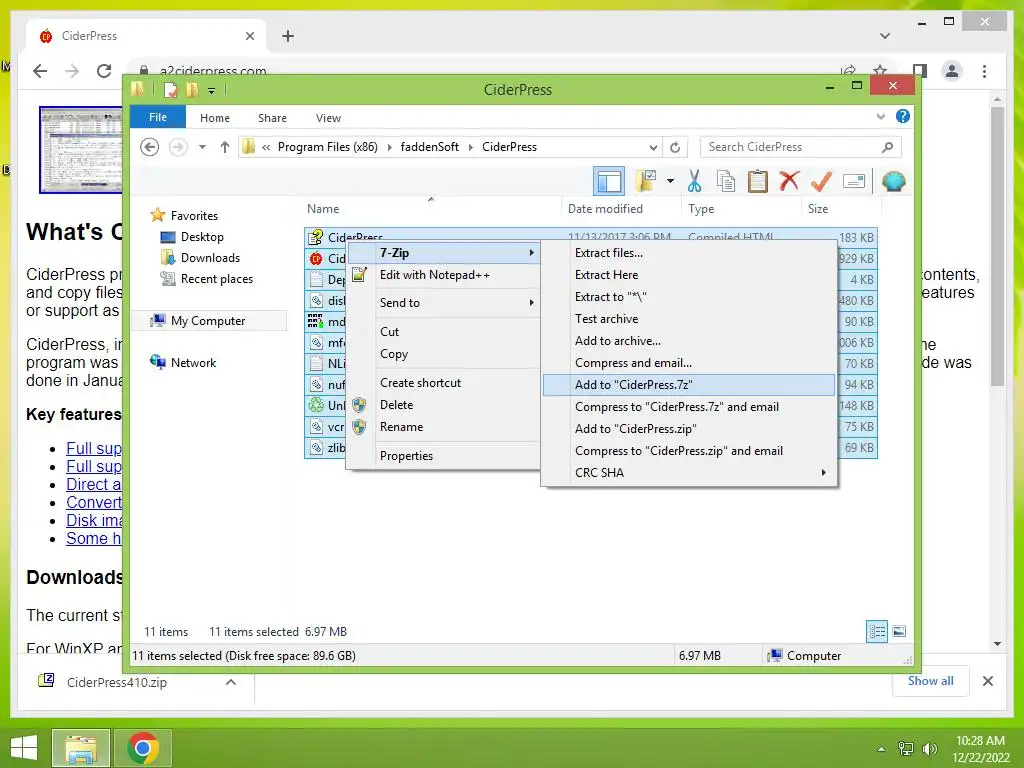Expand the address bar history dropdown
1024x768 pixels.
[x=653, y=147]
